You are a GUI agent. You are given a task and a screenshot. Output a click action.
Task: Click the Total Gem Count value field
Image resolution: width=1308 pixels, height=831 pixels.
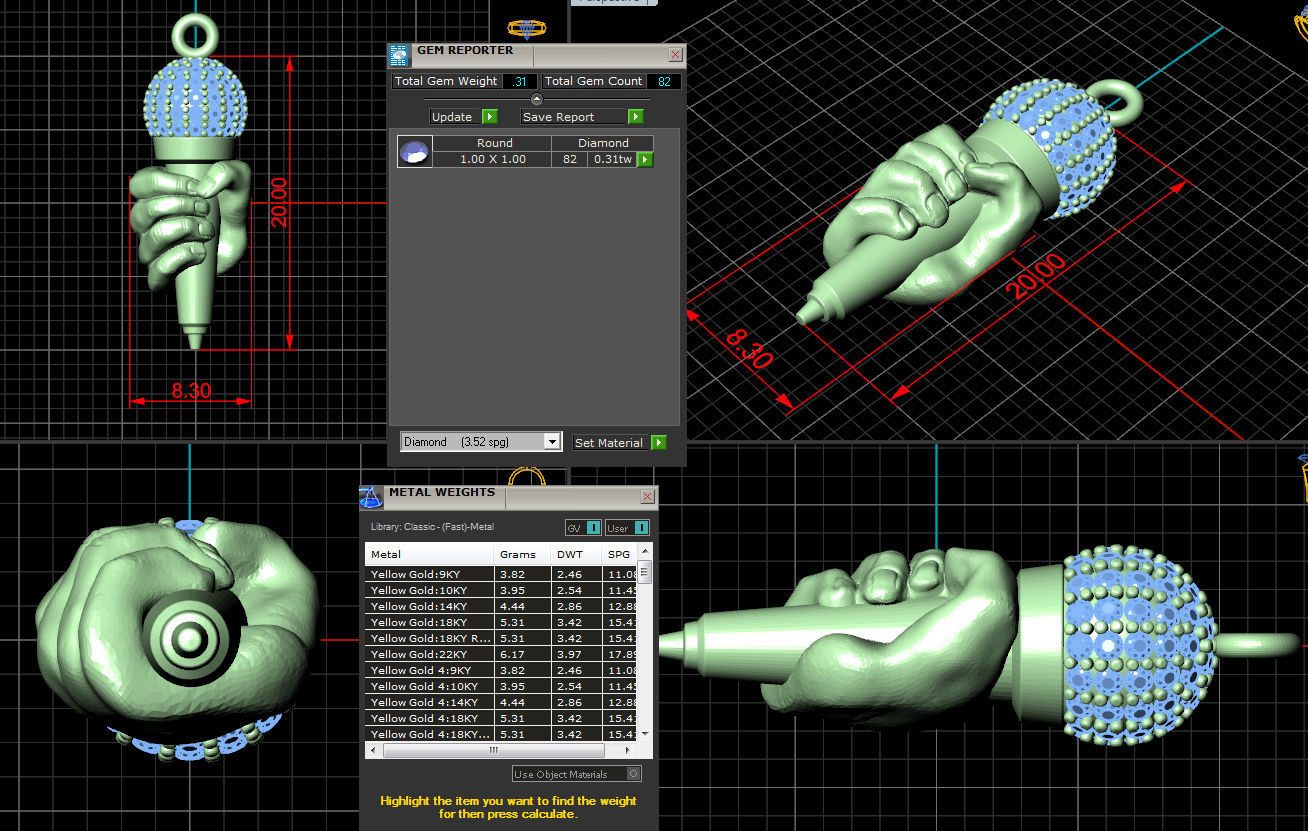click(664, 81)
